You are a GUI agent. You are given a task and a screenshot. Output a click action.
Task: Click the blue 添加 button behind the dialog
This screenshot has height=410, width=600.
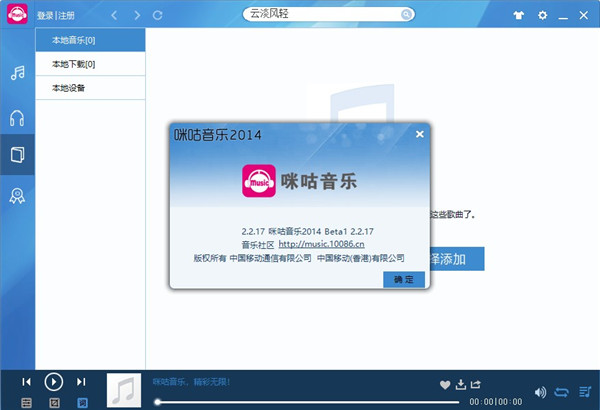click(457, 259)
